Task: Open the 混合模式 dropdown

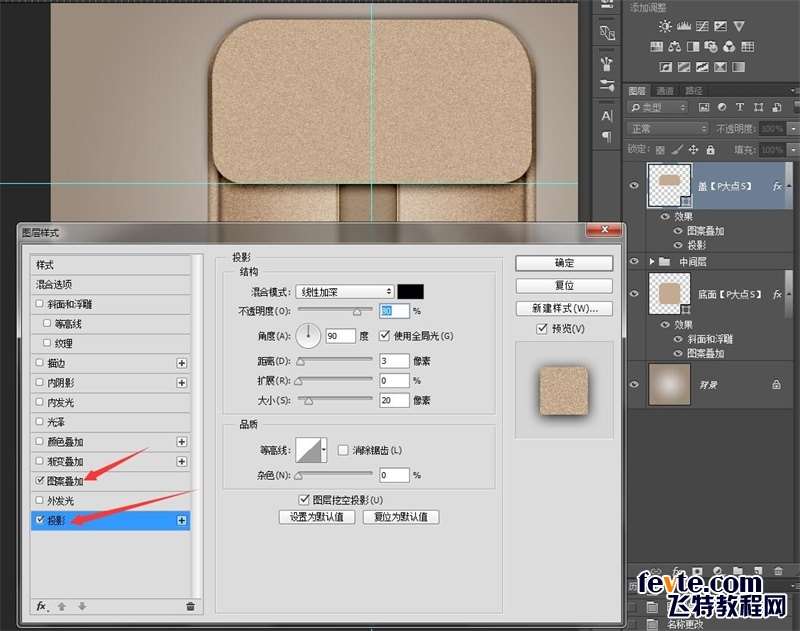Action: coord(344,291)
